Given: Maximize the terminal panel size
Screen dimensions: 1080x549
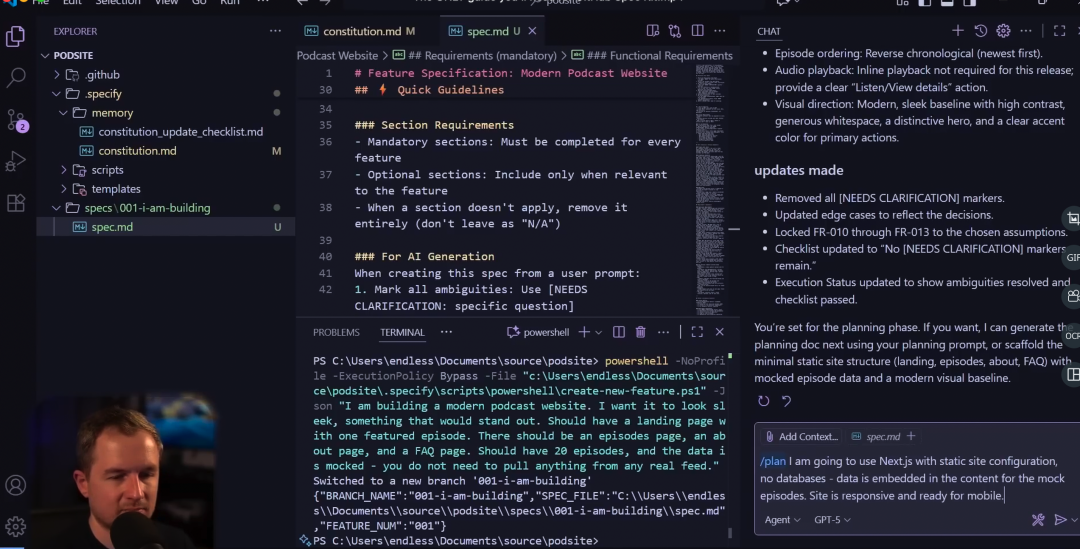Looking at the screenshot, I should [697, 332].
